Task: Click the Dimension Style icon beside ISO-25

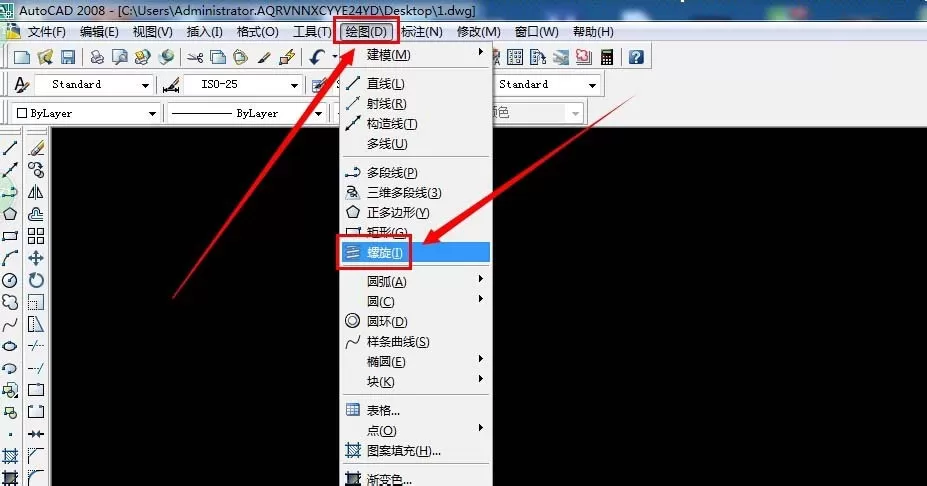Action: click(x=171, y=85)
